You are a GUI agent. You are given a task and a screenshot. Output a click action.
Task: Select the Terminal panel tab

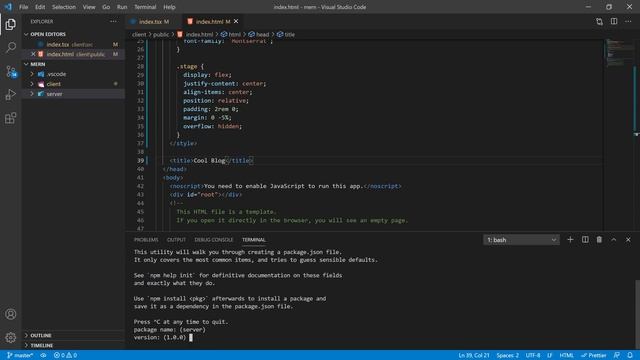coord(253,240)
